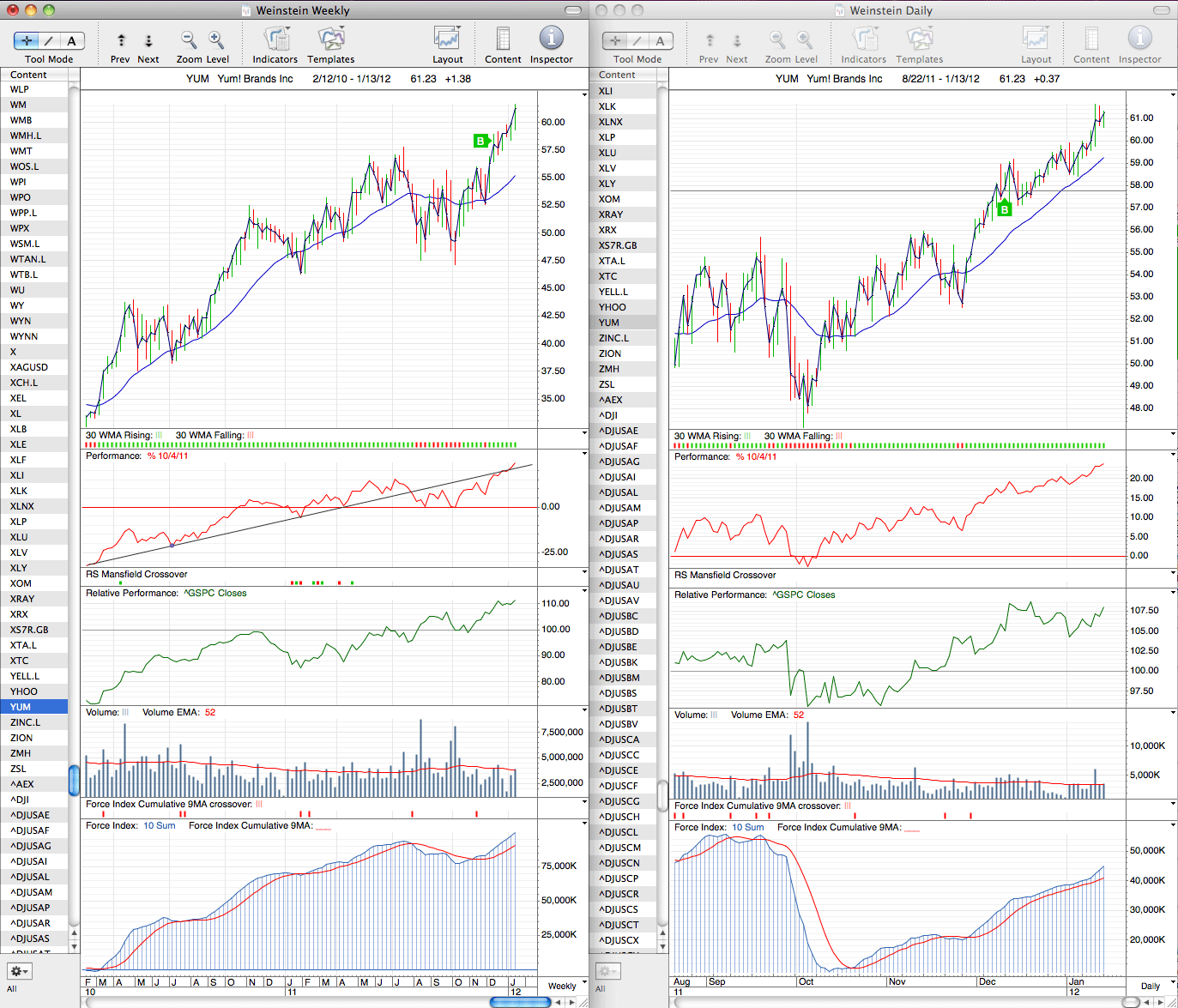
Task: Zoom in the Daily chart
Action: tap(805, 39)
